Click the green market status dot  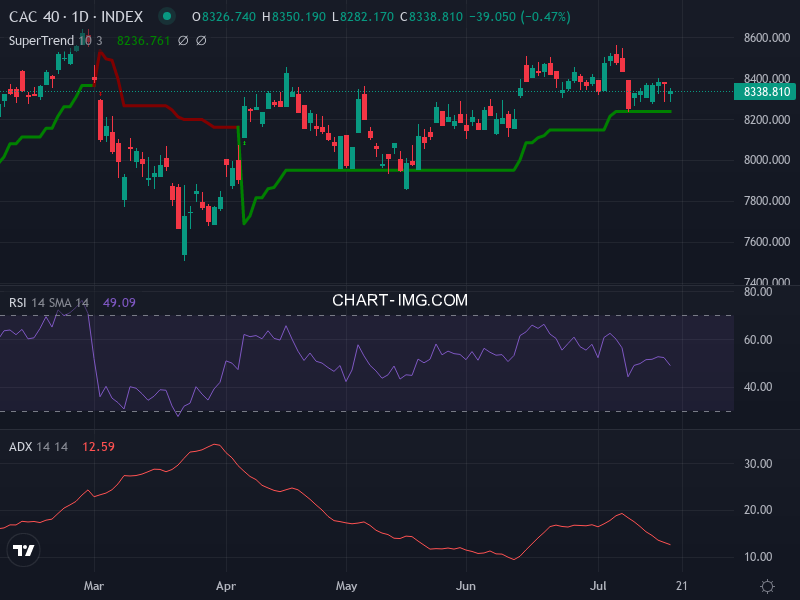coord(166,16)
